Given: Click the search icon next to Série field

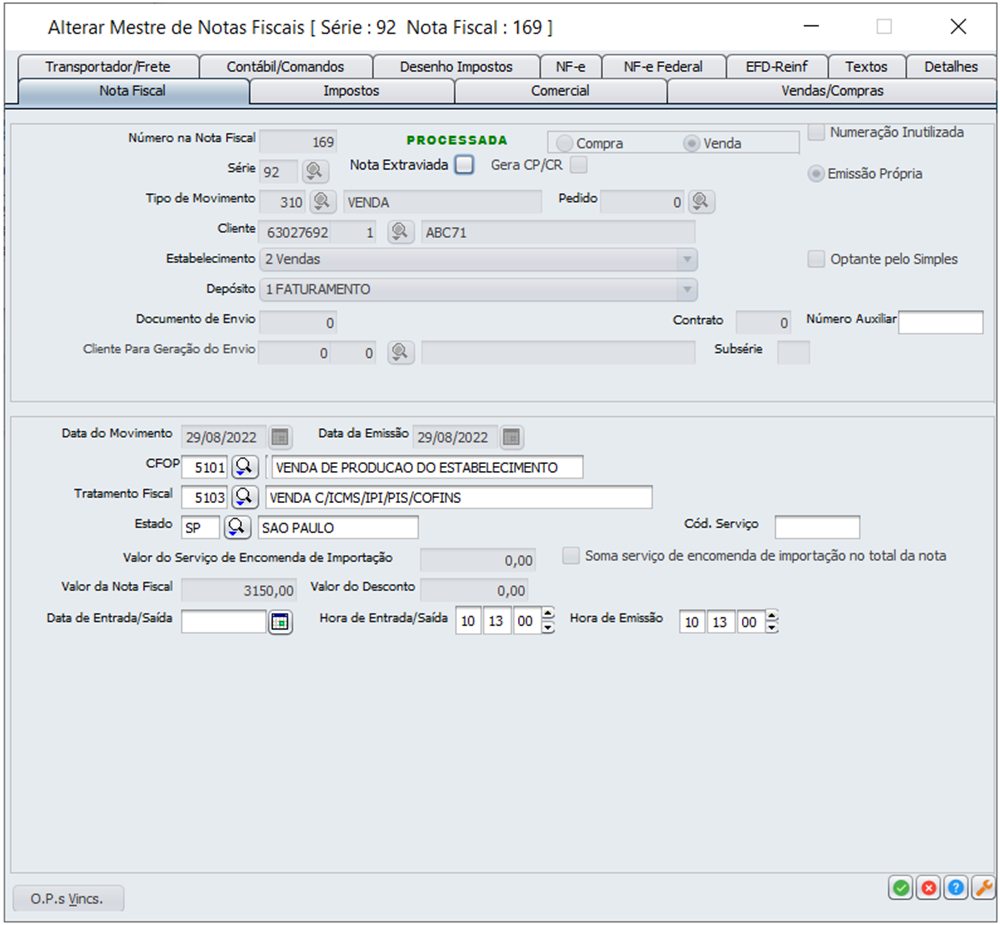Looking at the screenshot, I should click(x=314, y=171).
